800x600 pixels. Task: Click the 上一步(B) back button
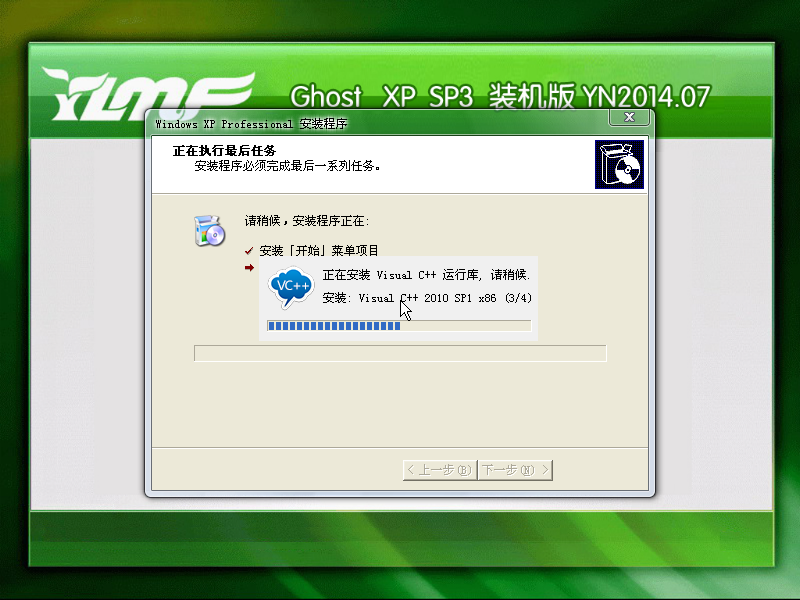coord(440,470)
